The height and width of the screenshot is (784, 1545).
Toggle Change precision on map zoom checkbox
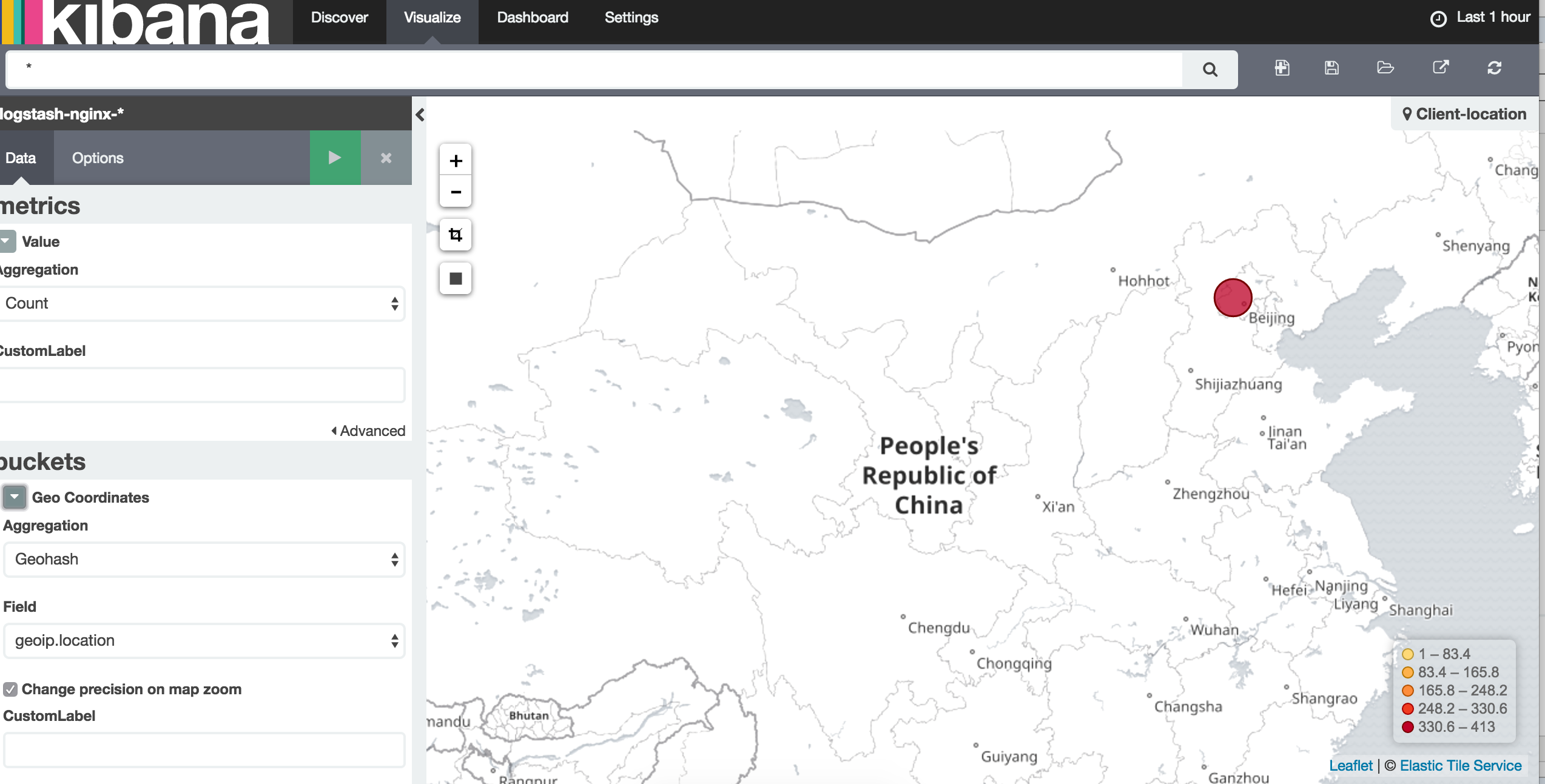click(x=10, y=689)
